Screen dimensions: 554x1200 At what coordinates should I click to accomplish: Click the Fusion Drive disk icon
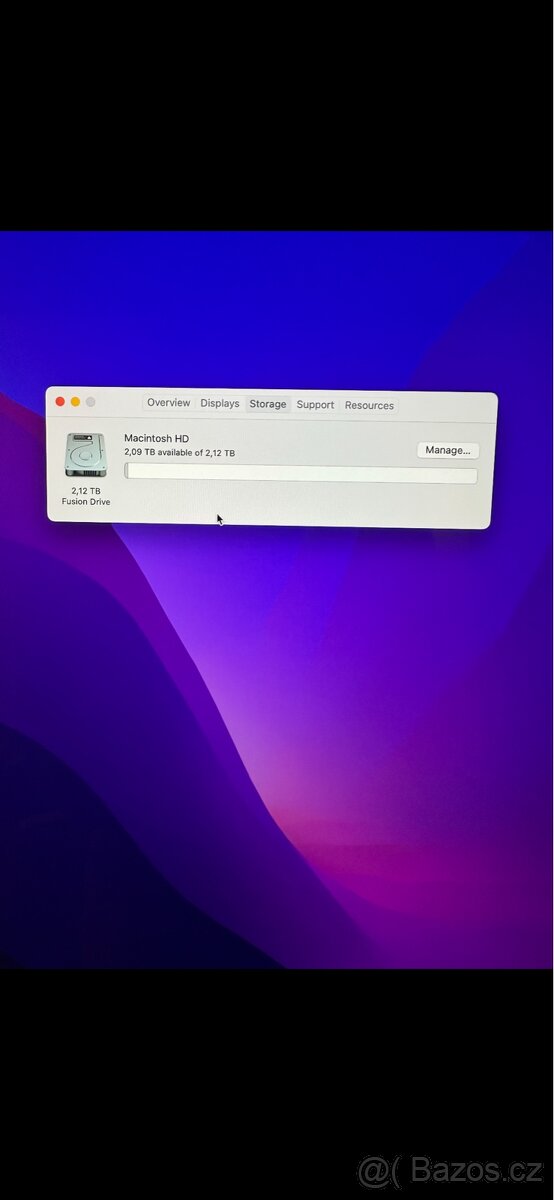coord(85,455)
